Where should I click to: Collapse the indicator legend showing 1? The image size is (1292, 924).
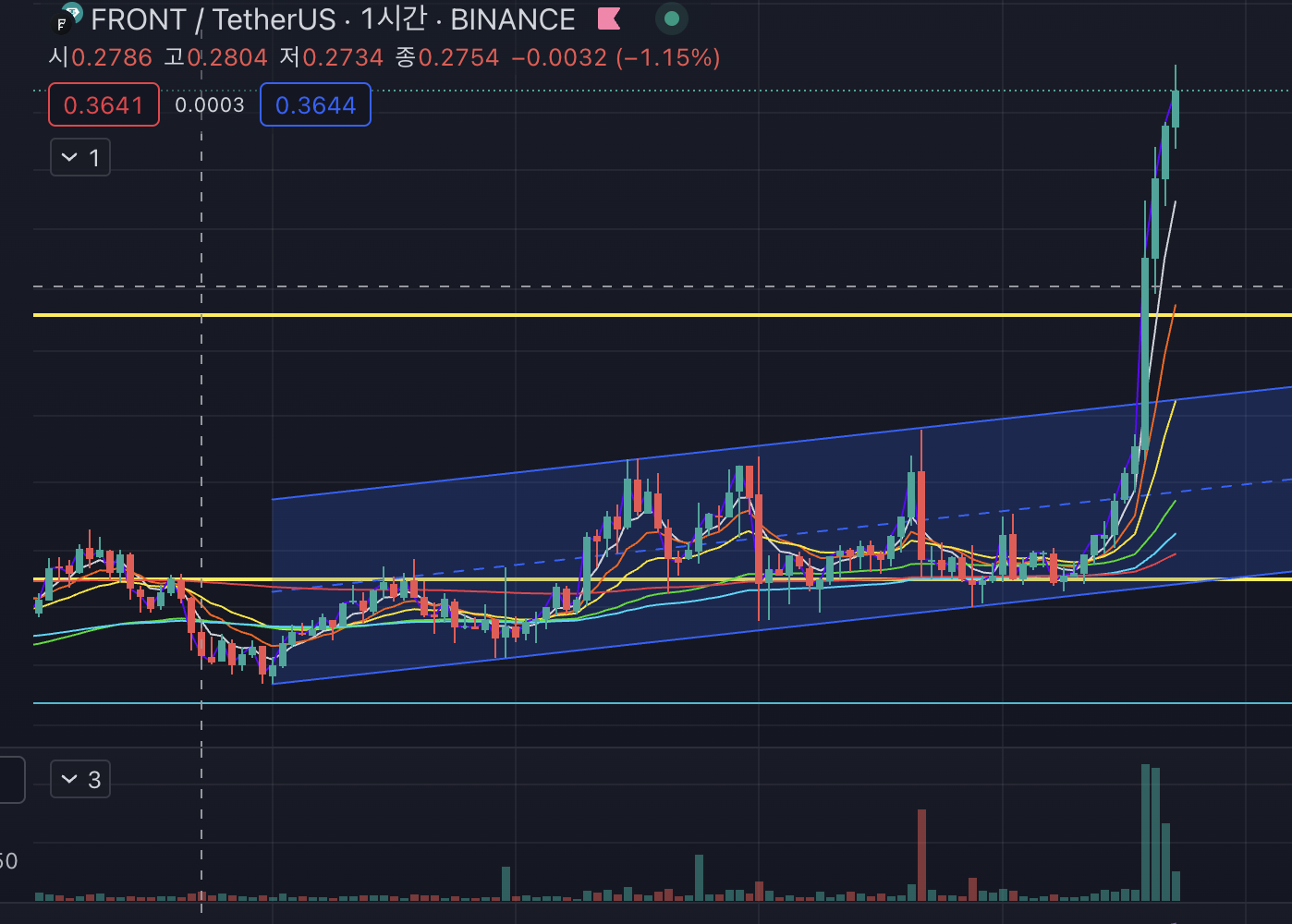tap(80, 158)
